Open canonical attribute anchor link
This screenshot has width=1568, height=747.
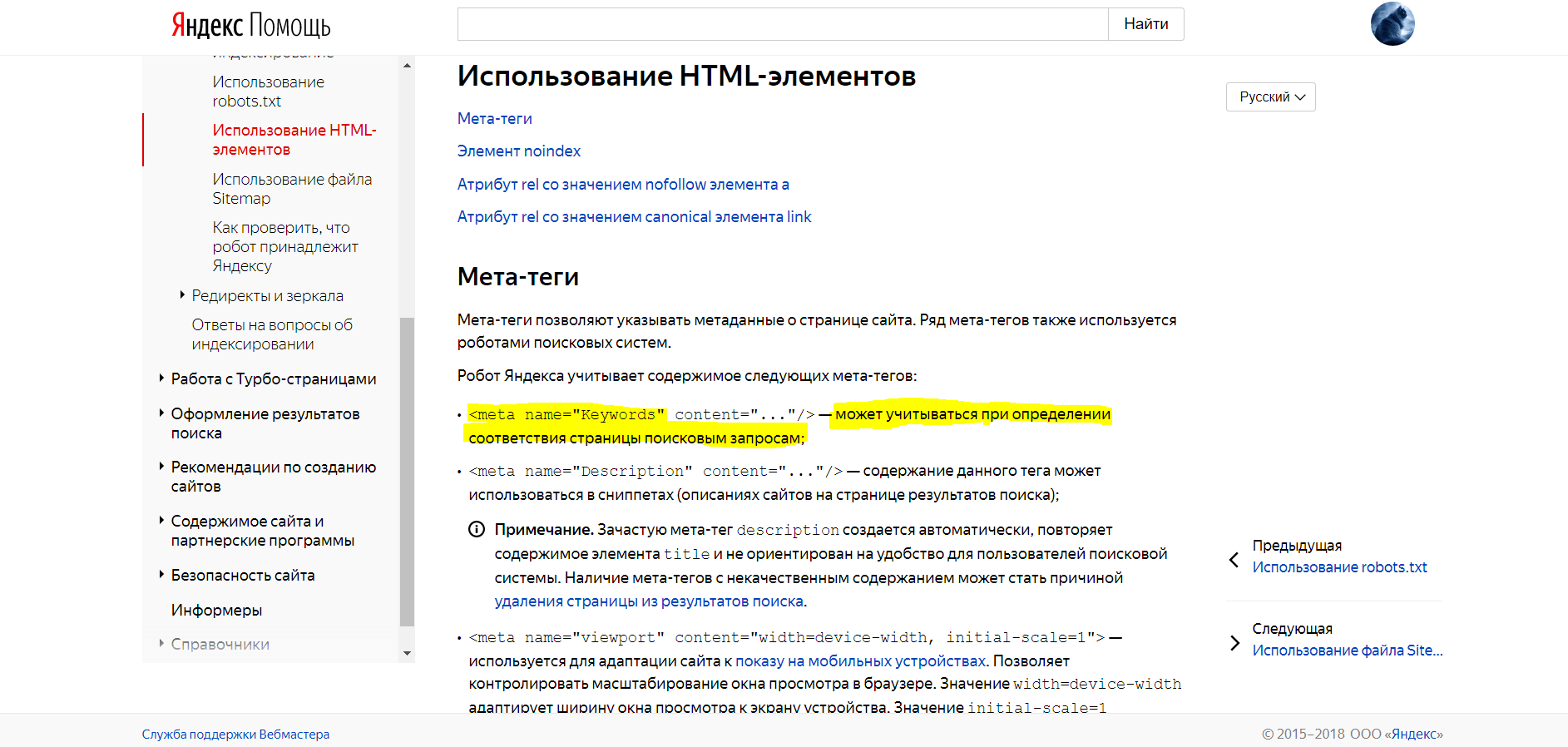pyautogui.click(x=634, y=216)
